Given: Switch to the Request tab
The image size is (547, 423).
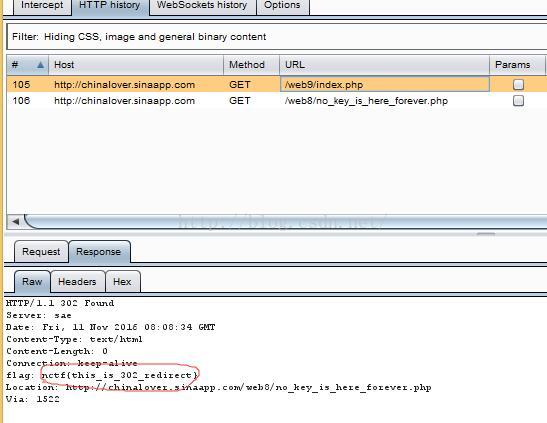Looking at the screenshot, I should pyautogui.click(x=41, y=251).
